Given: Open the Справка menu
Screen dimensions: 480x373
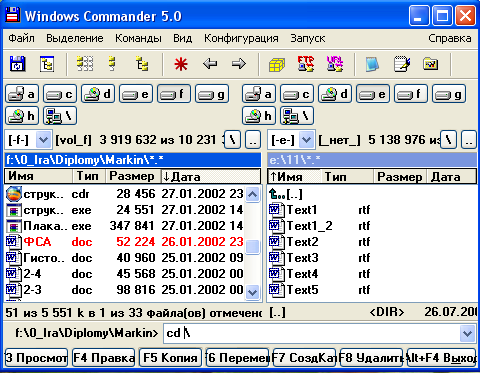Looking at the screenshot, I should [x=450, y=38].
